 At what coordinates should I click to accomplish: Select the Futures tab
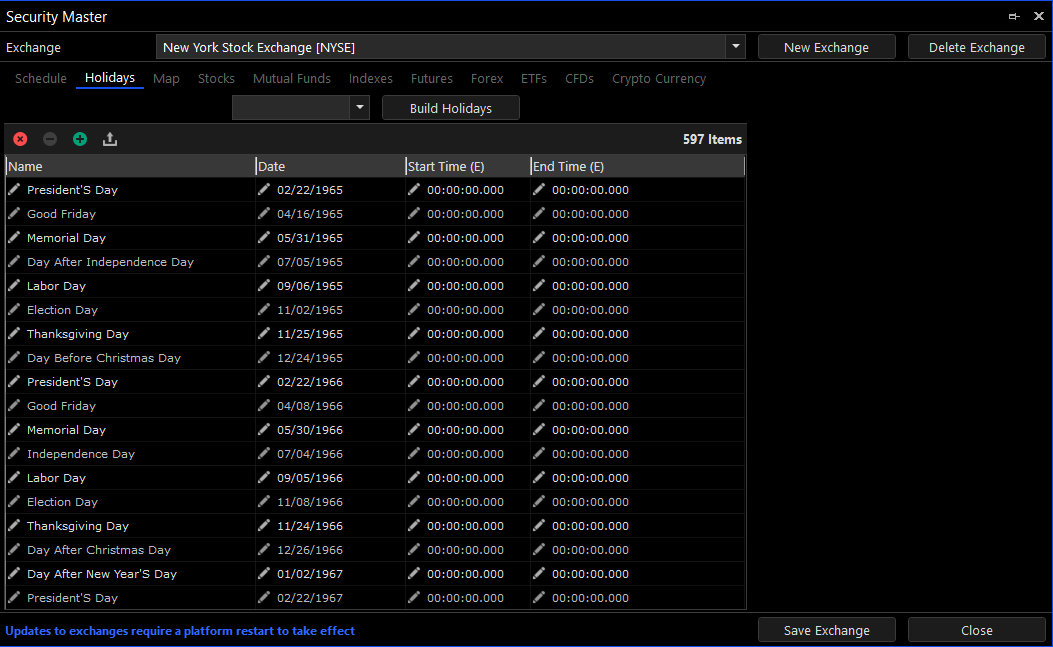coord(431,79)
